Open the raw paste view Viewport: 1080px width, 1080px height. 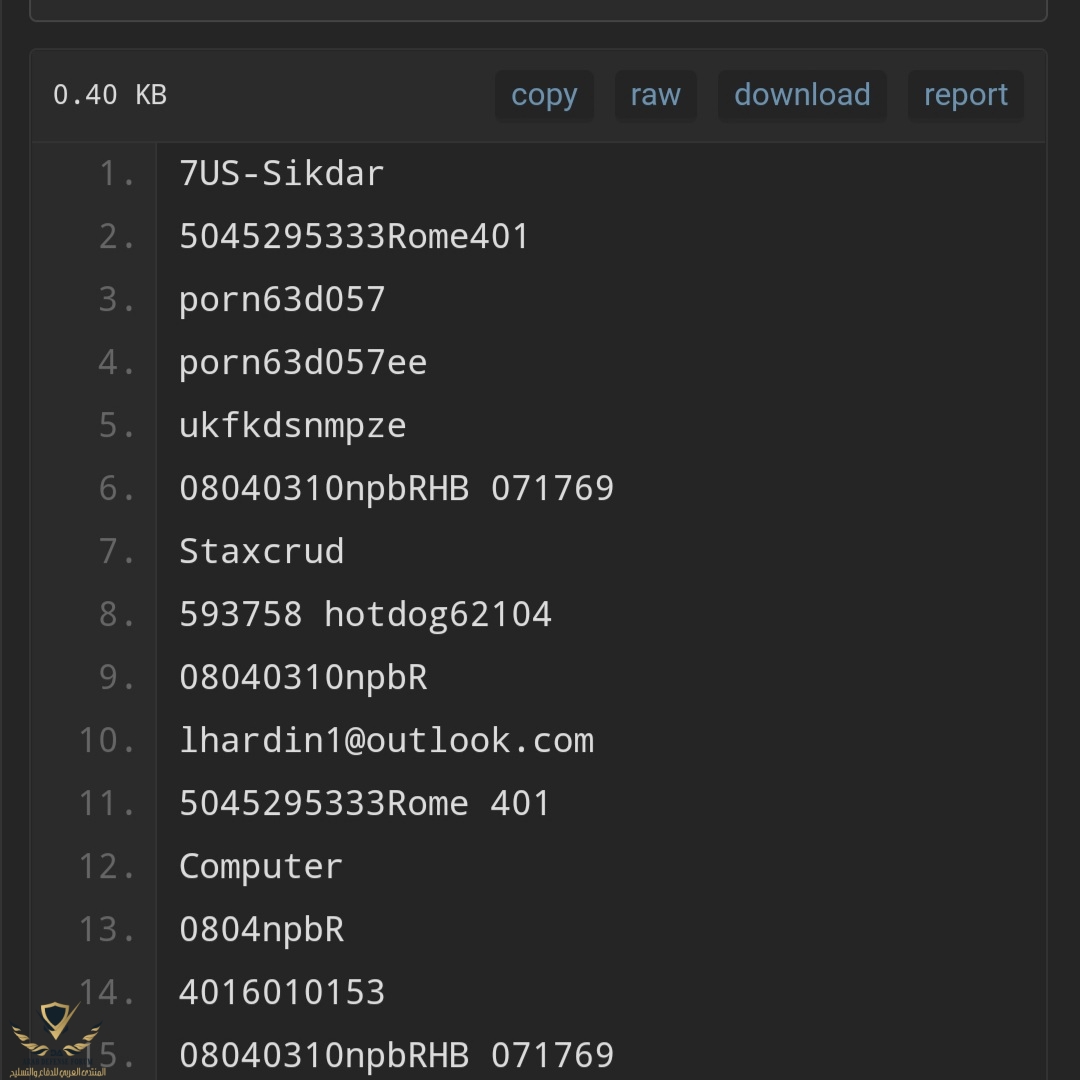point(656,95)
